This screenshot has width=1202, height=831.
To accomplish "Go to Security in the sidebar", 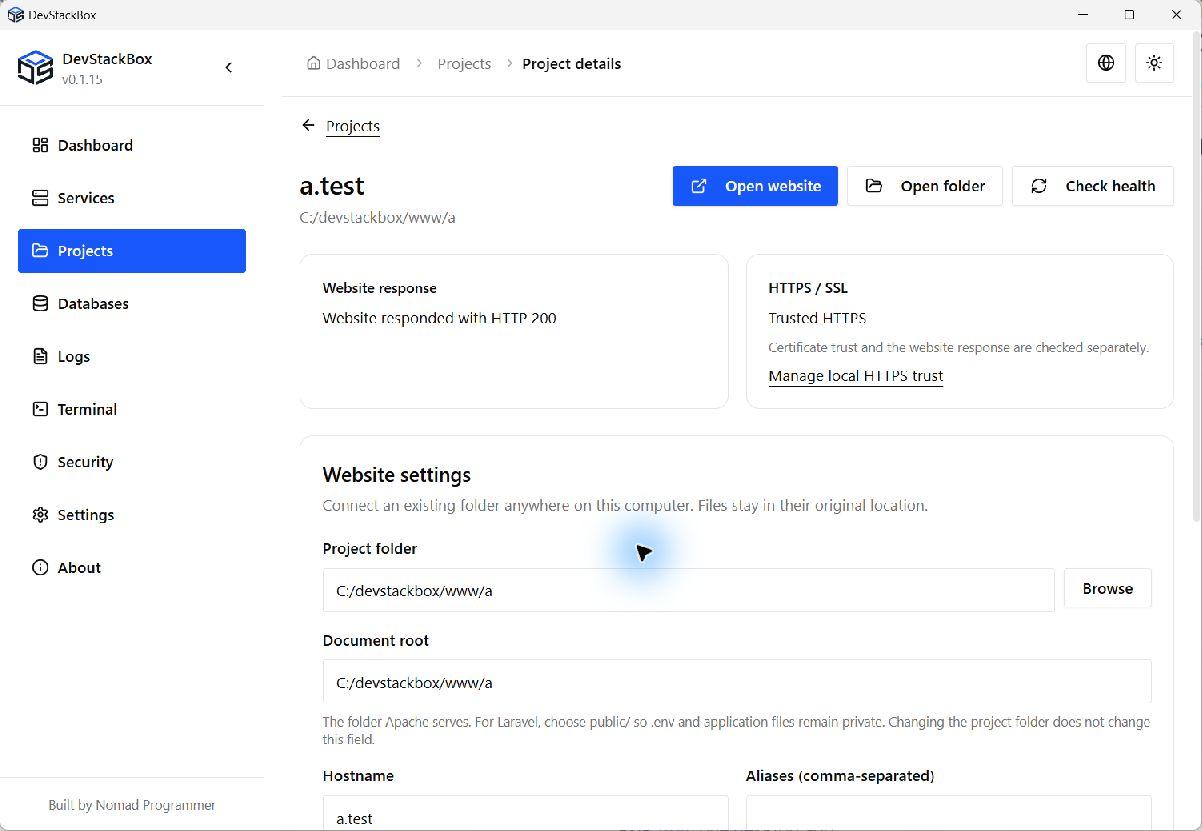I will point(132,462).
